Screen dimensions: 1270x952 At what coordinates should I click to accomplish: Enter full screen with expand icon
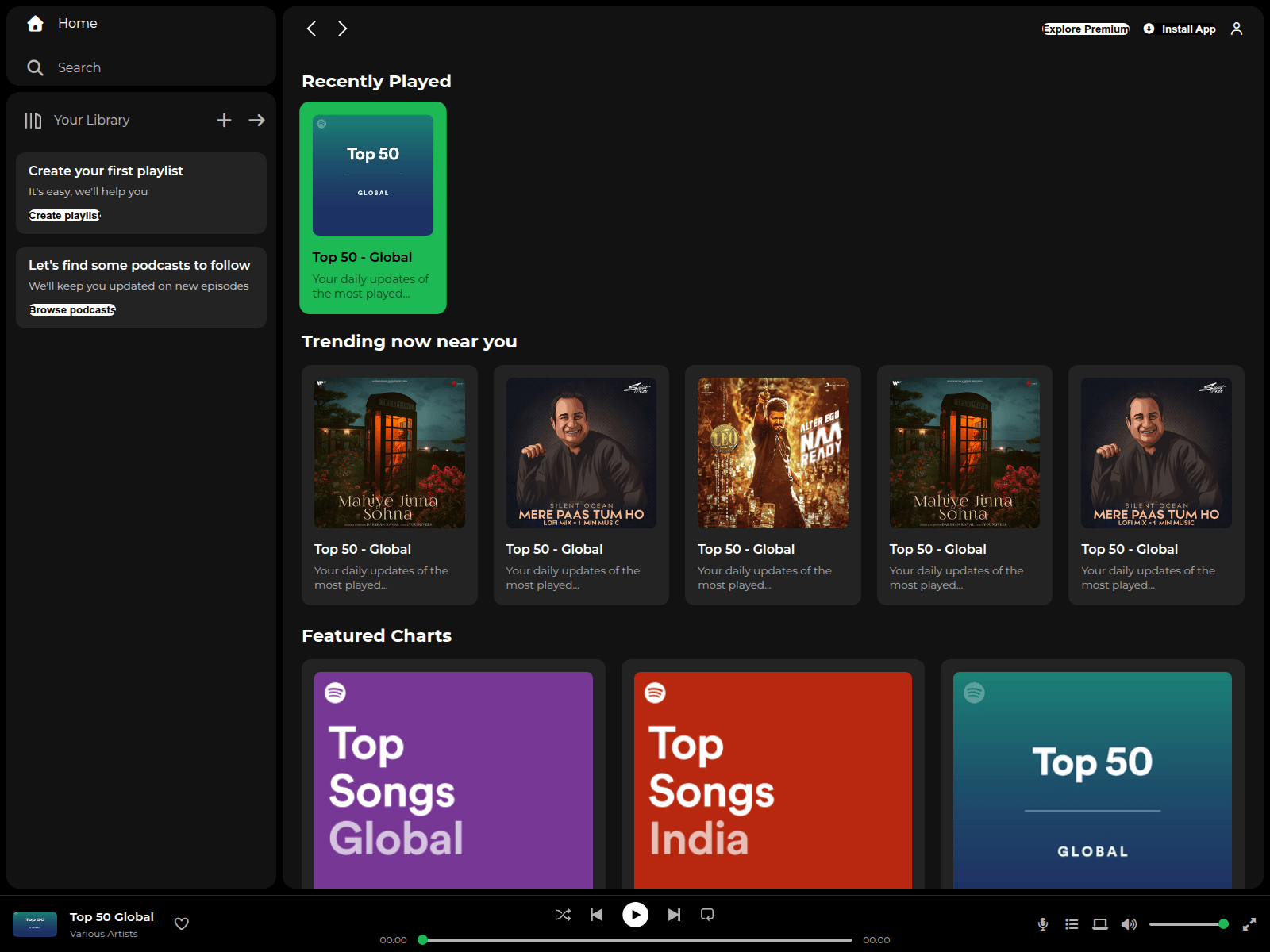point(1249,924)
